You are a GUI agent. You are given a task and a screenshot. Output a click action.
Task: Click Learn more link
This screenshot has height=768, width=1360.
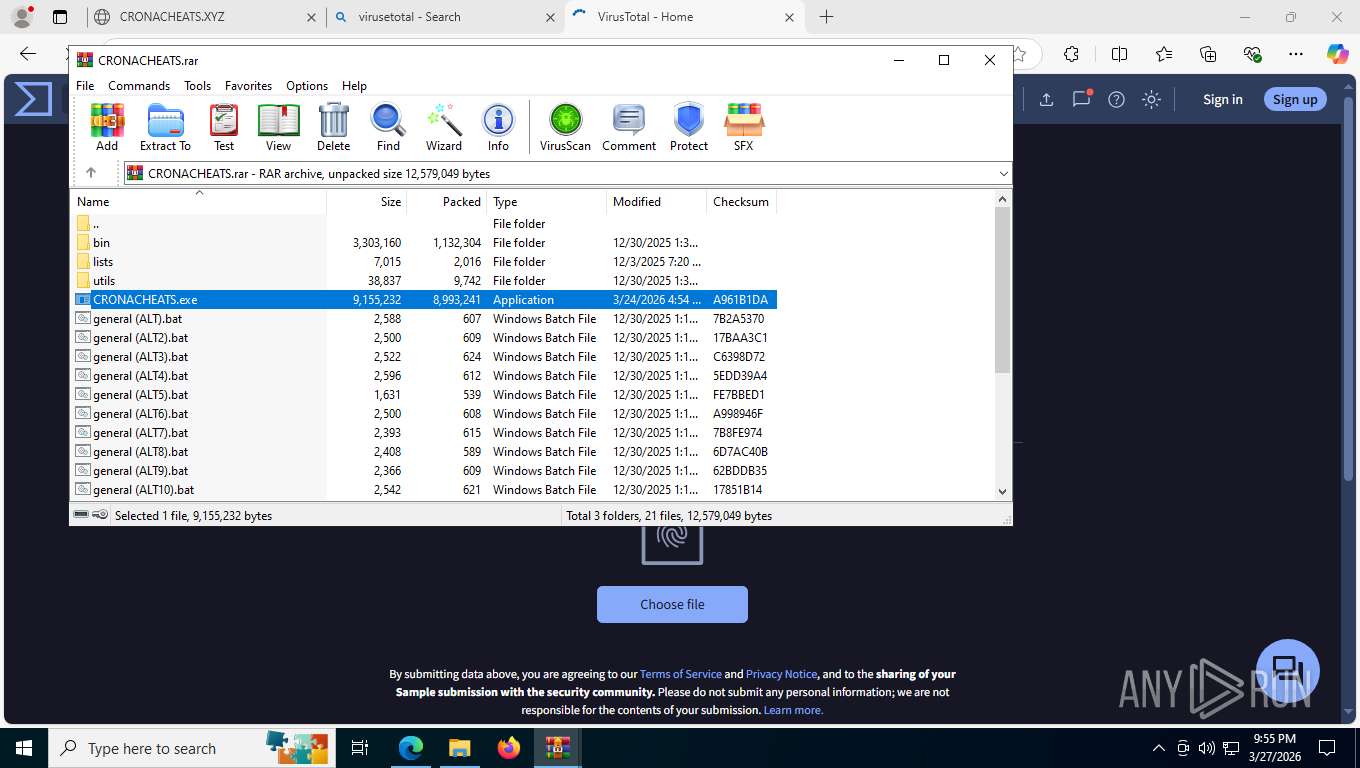793,710
